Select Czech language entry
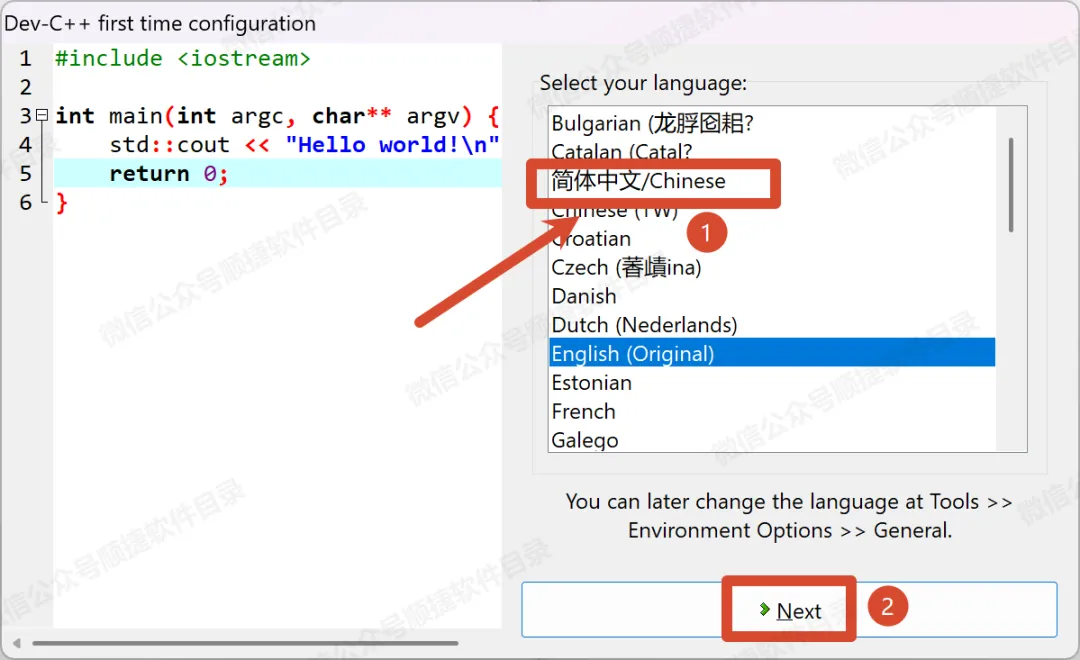 [772, 267]
